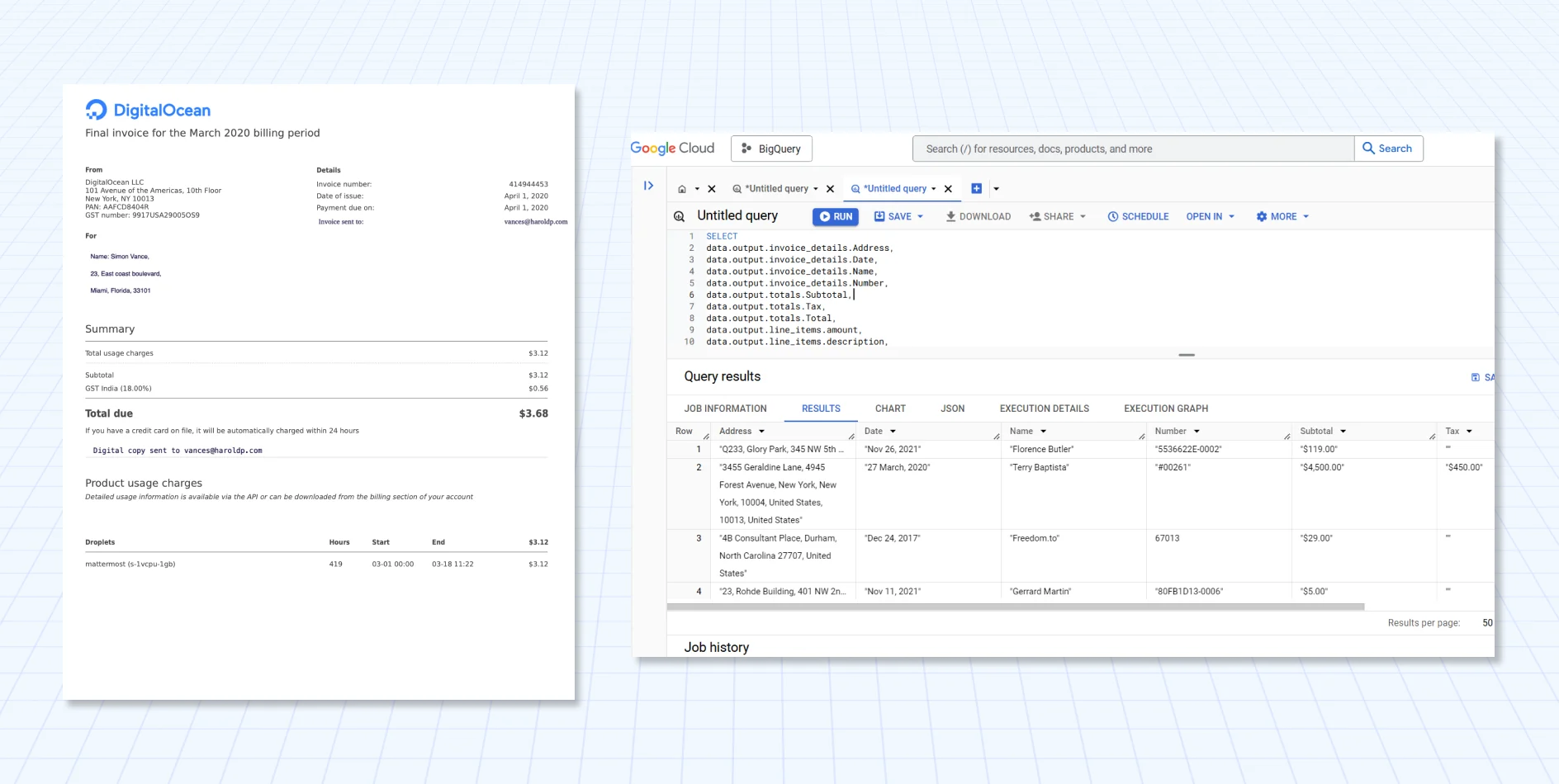Open the More settings gear

coord(1261,216)
